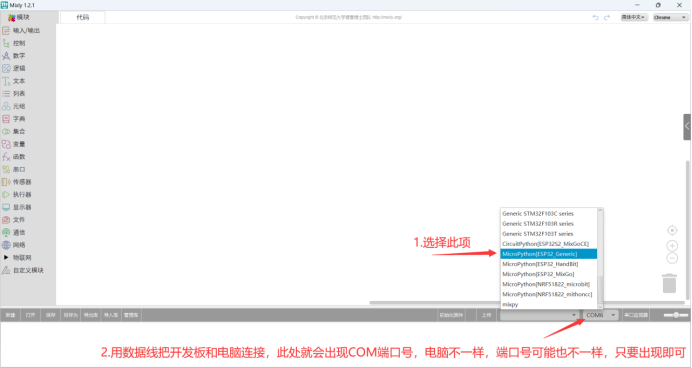Select MicroPython[NRF51822_microbit] board

coord(549,285)
